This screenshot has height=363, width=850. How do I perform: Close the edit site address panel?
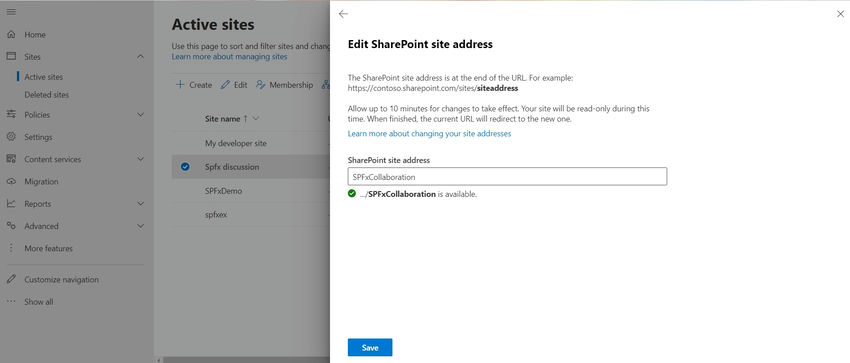tap(840, 14)
